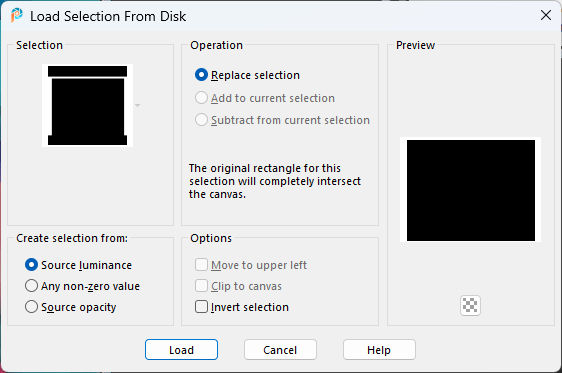Click the Source luminance label text
Screen dimensions: 562x373
tap(86, 265)
